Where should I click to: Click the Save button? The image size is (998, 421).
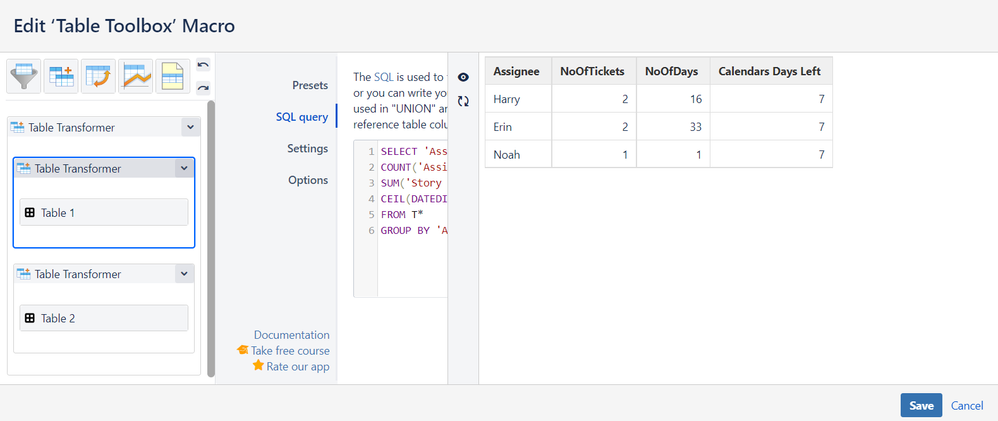pos(921,405)
